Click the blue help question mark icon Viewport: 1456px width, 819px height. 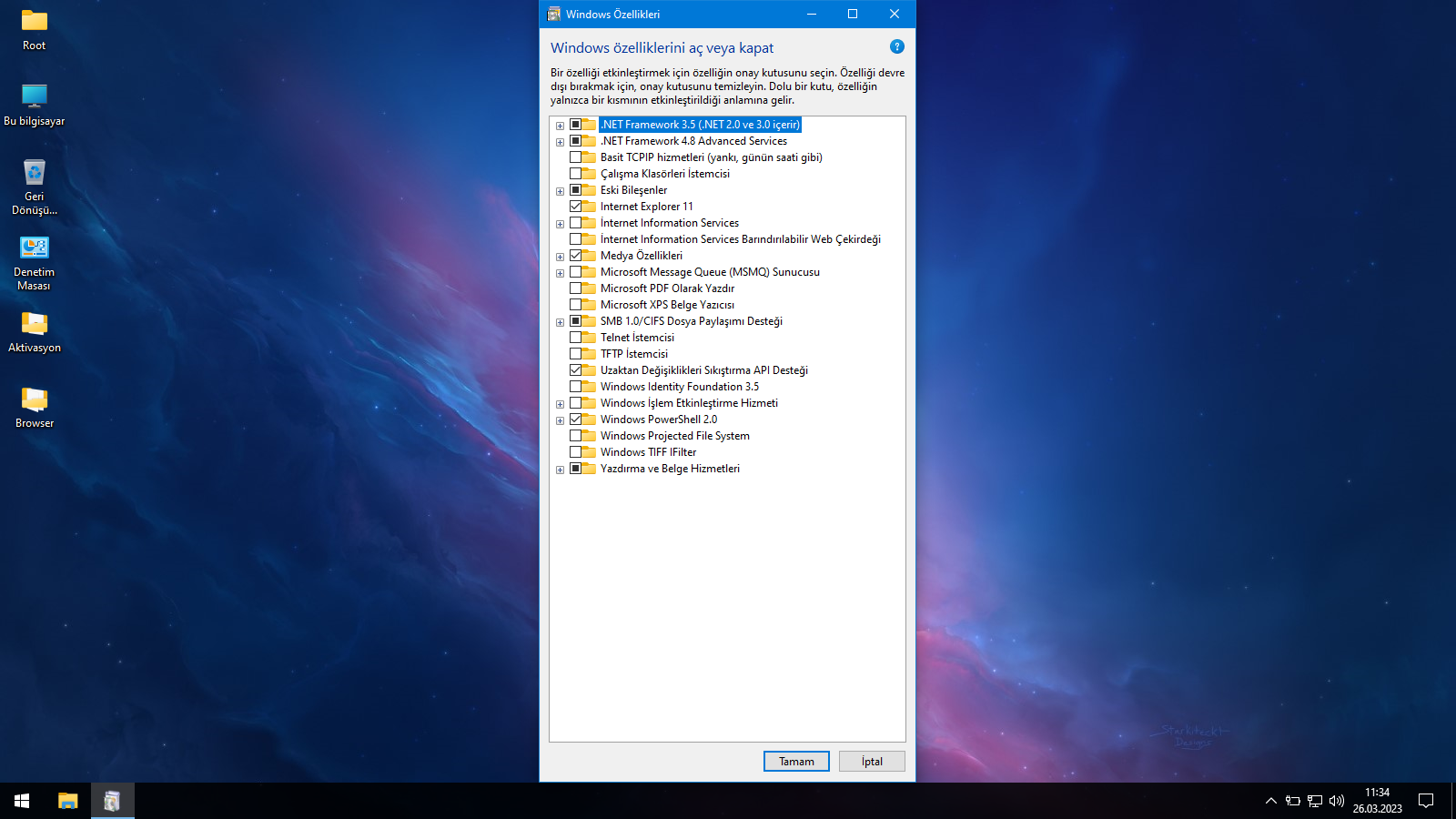[896, 46]
